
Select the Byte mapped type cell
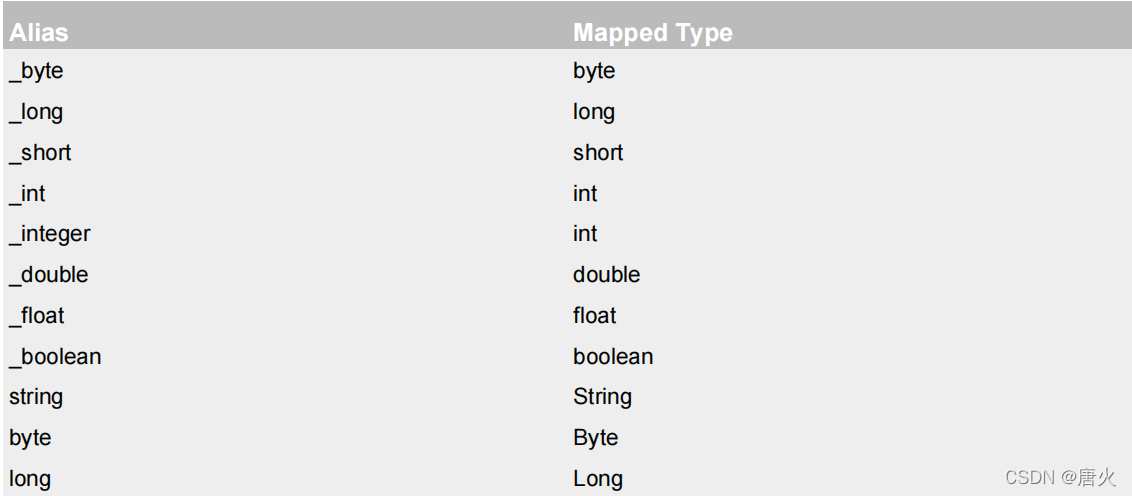pyautogui.click(x=596, y=438)
